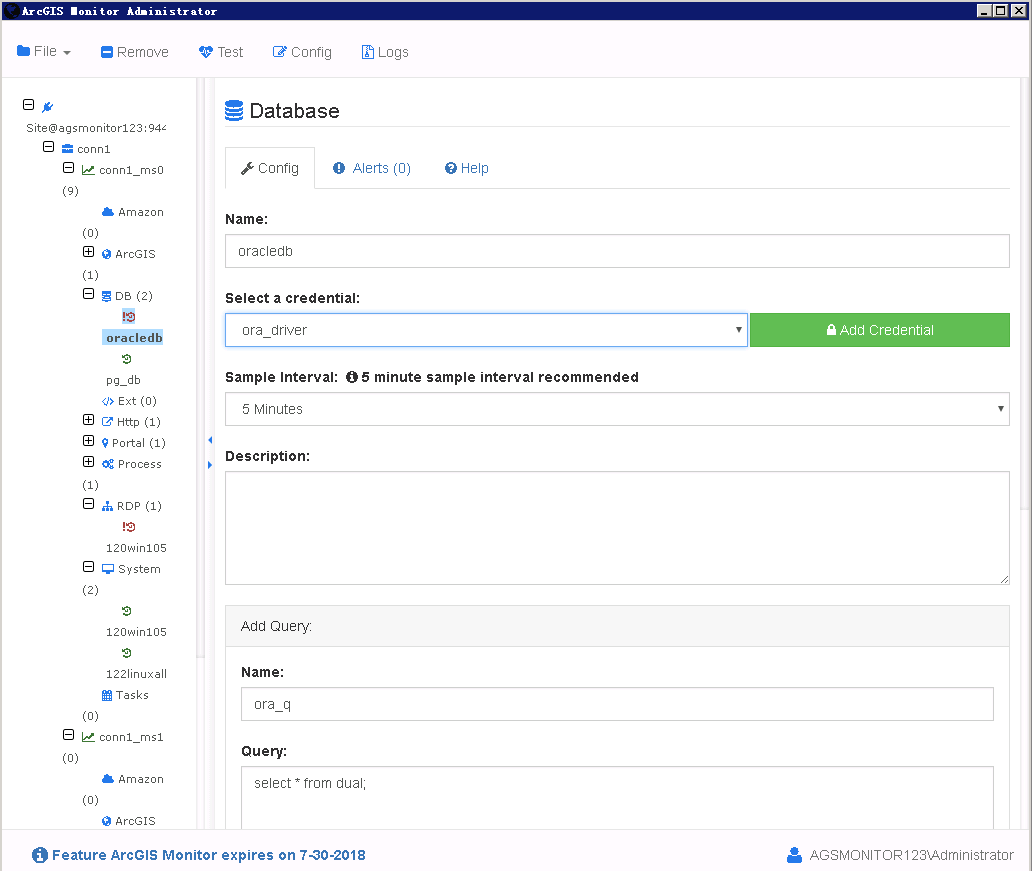This screenshot has width=1032, height=871.
Task: Click the Database stack icon in heading
Action: pos(234,111)
